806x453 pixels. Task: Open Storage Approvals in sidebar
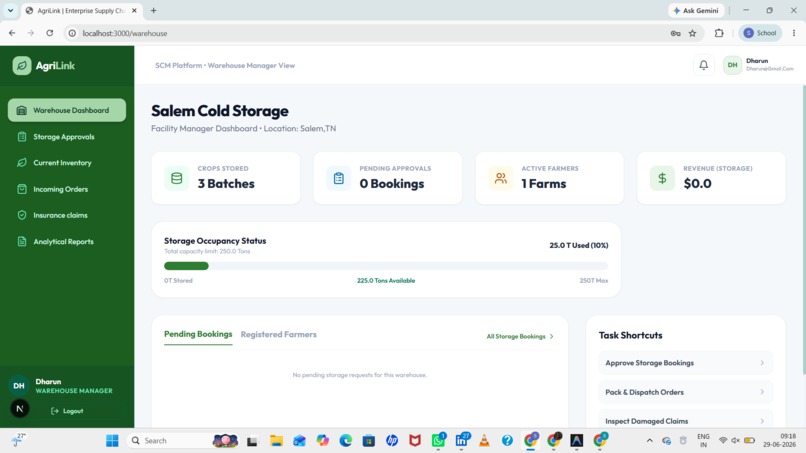coord(64,137)
